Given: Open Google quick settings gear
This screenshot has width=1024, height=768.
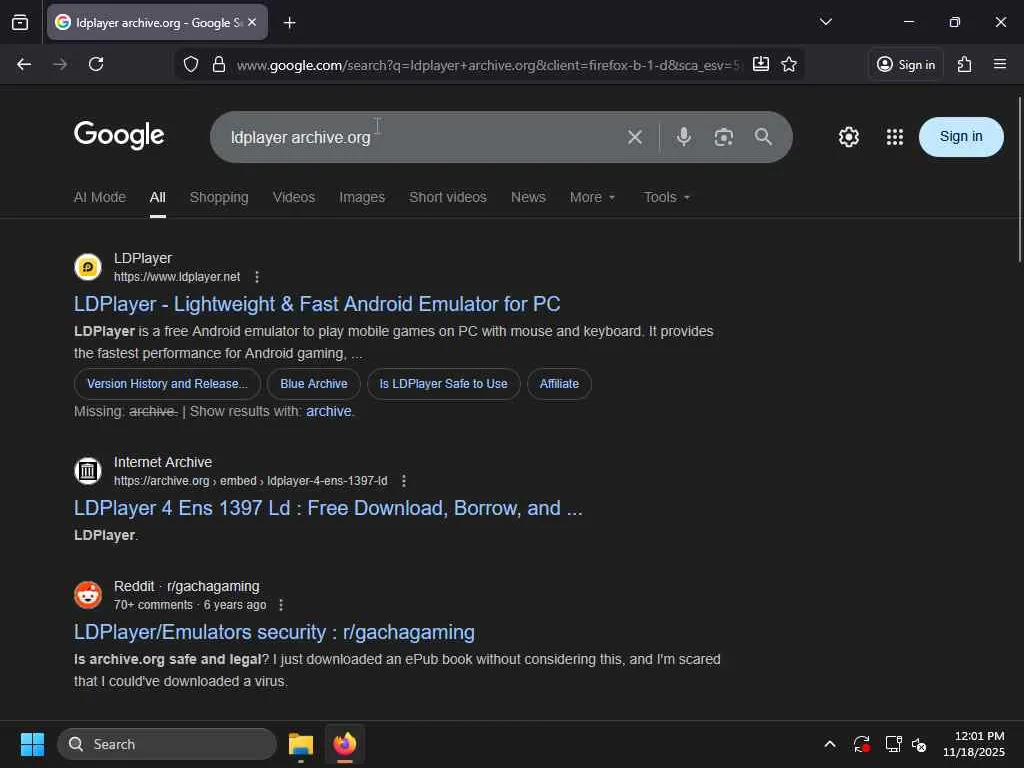Looking at the screenshot, I should click(848, 137).
